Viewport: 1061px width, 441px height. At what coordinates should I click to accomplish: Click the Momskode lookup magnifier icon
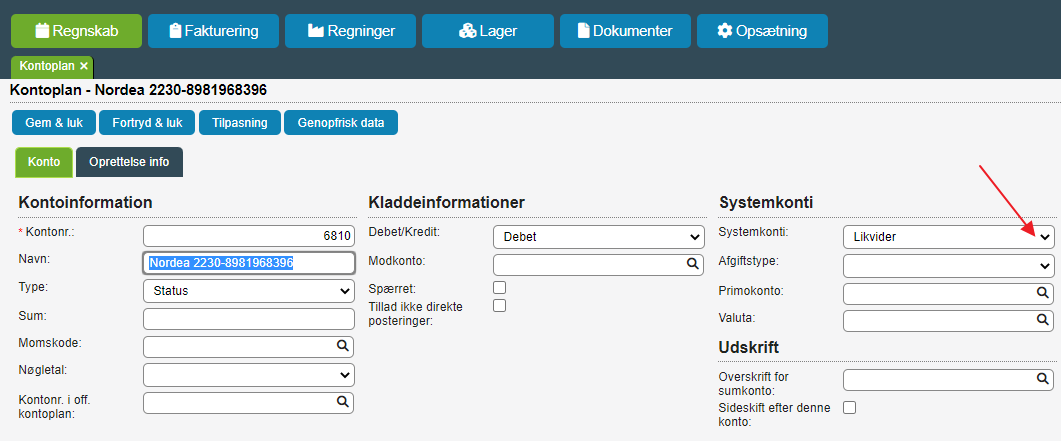pos(343,345)
